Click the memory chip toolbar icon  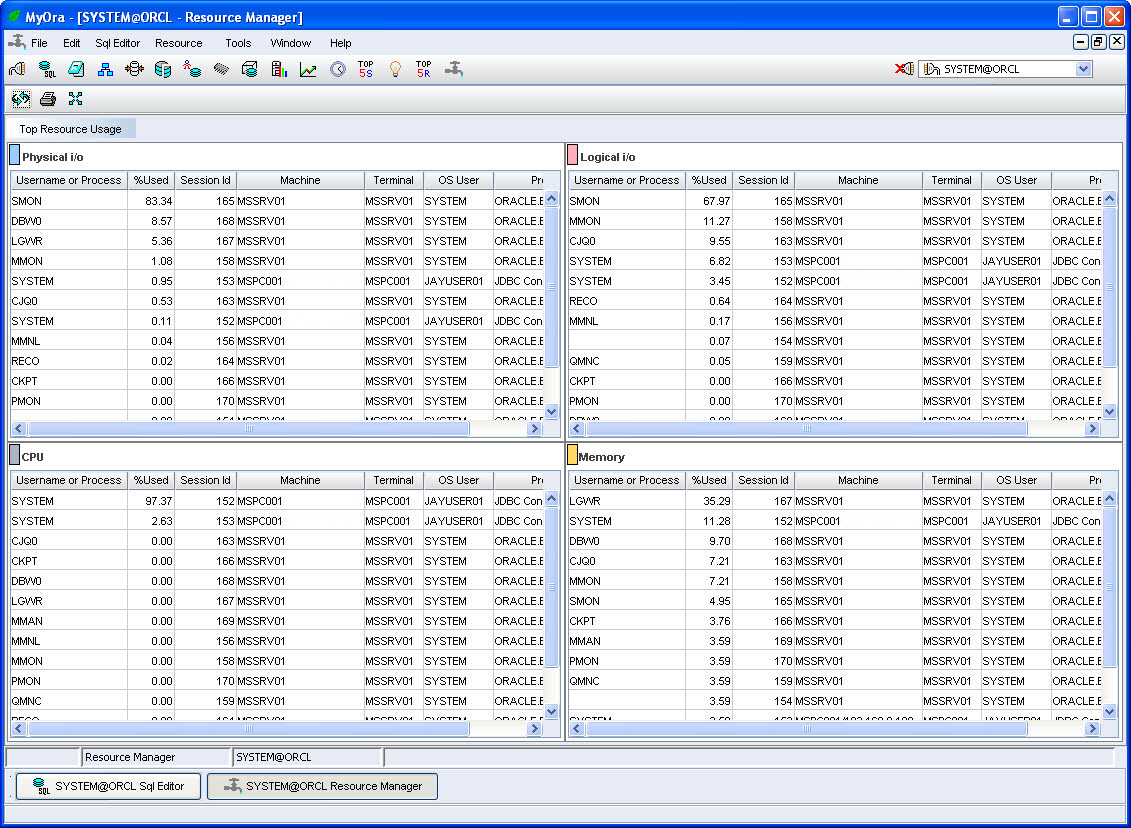click(x=221, y=69)
